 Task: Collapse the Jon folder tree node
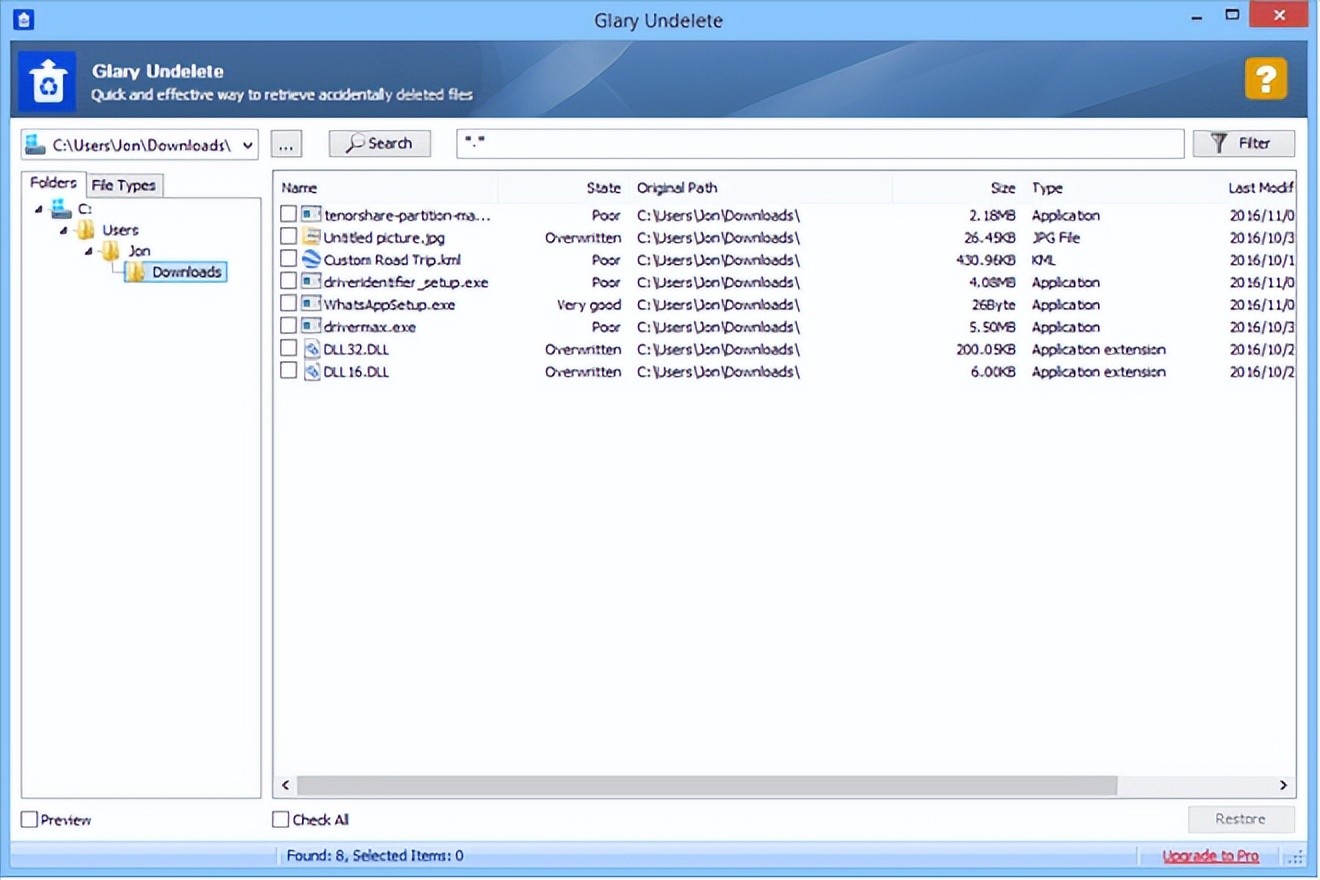(87, 251)
